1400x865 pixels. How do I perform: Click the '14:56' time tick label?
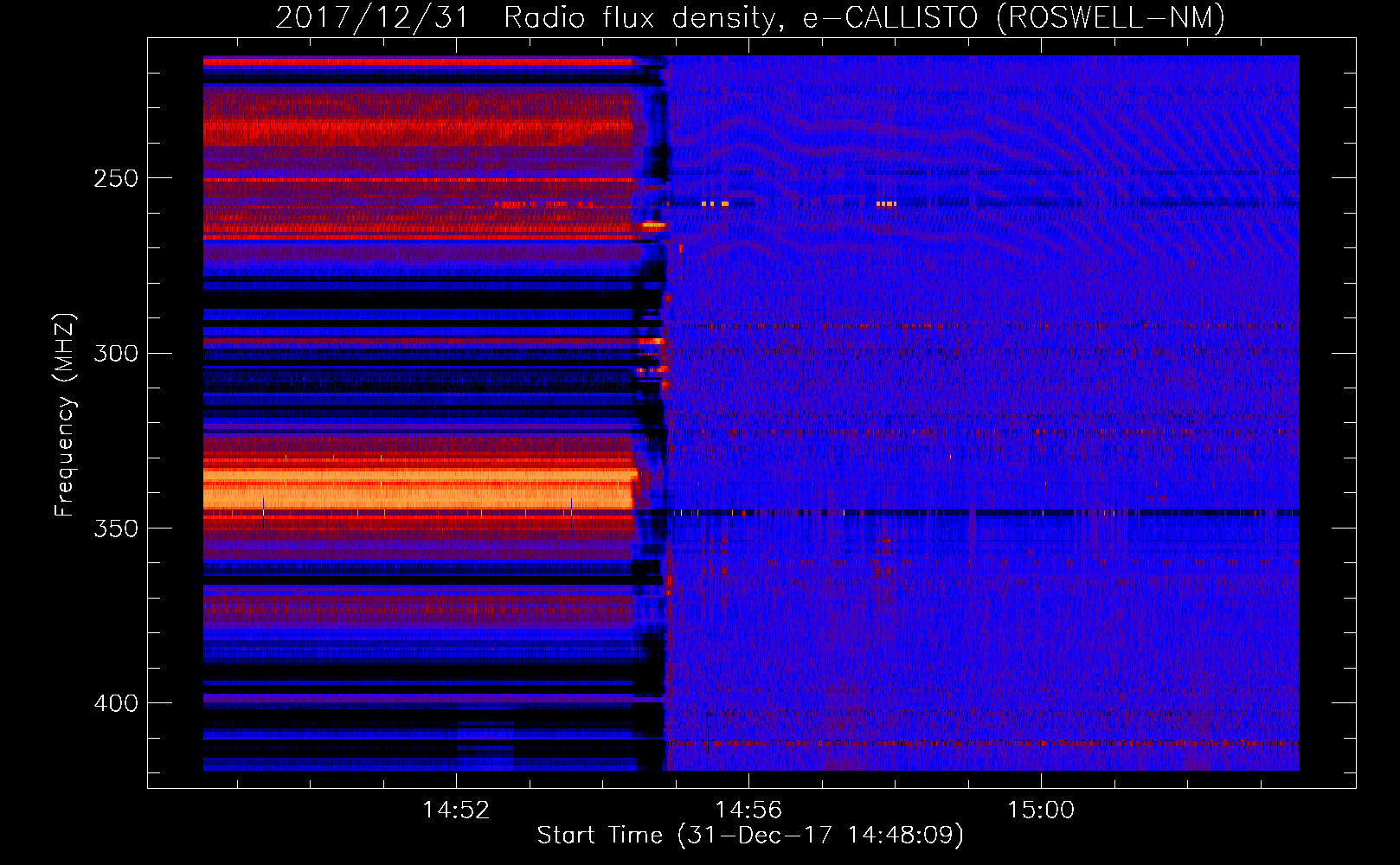point(748,810)
